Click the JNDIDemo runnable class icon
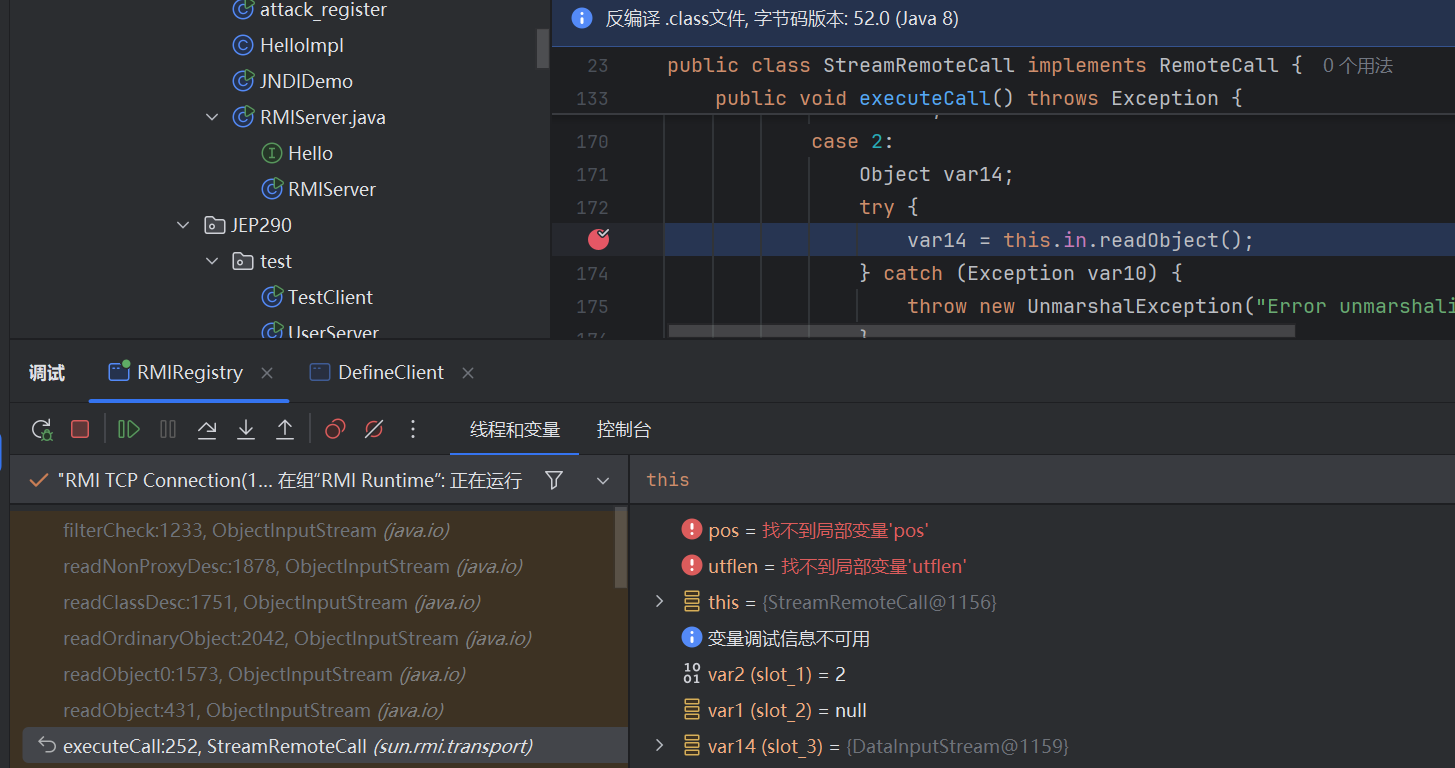The width and height of the screenshot is (1455, 768). [242, 82]
